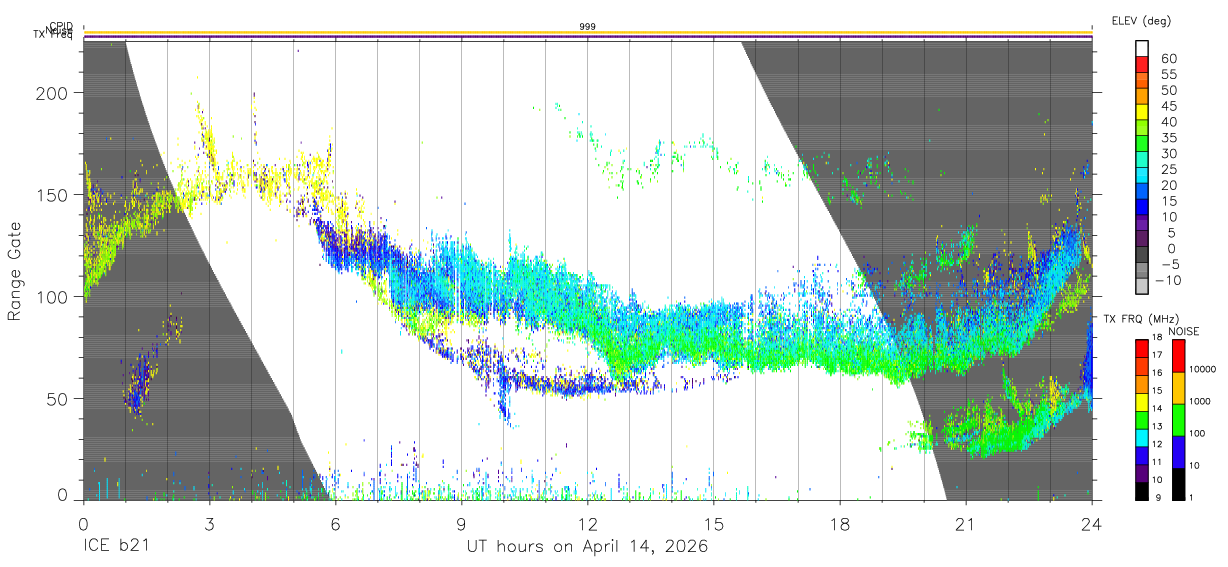Click the blue segment of the NOISE colorbar
Image resolution: width=1228 pixels, height=567 pixels.
coord(1178,450)
